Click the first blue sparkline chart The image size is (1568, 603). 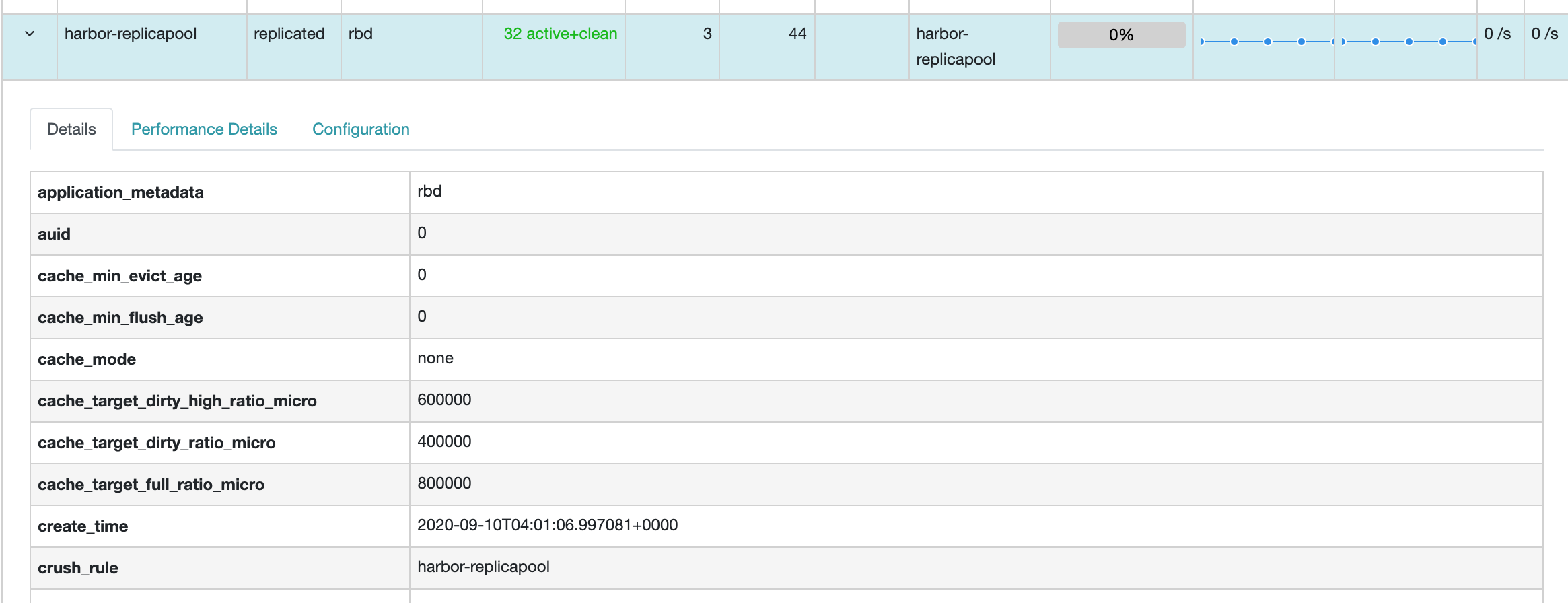[1264, 42]
